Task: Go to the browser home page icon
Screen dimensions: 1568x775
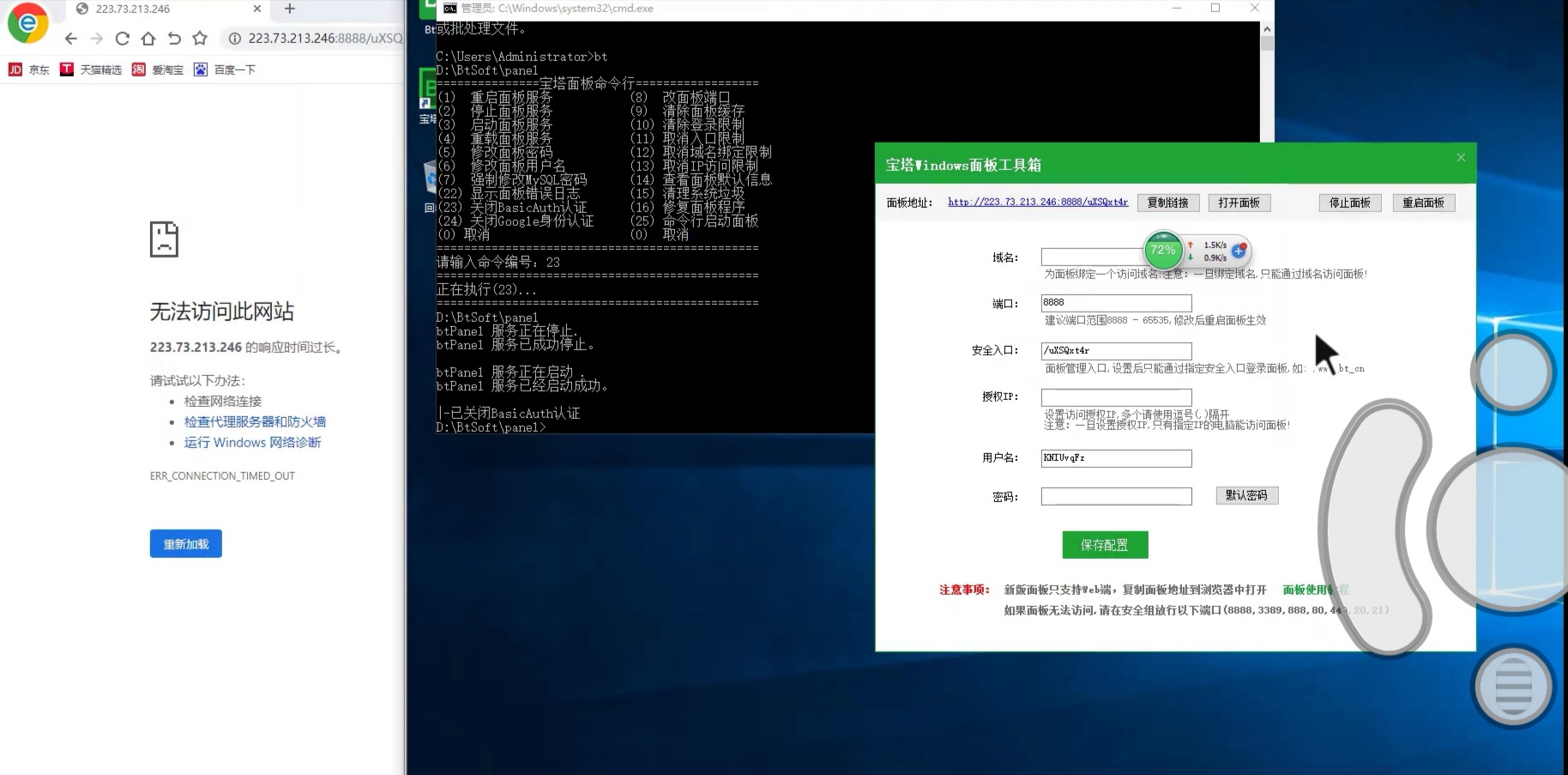Action: pyautogui.click(x=148, y=39)
